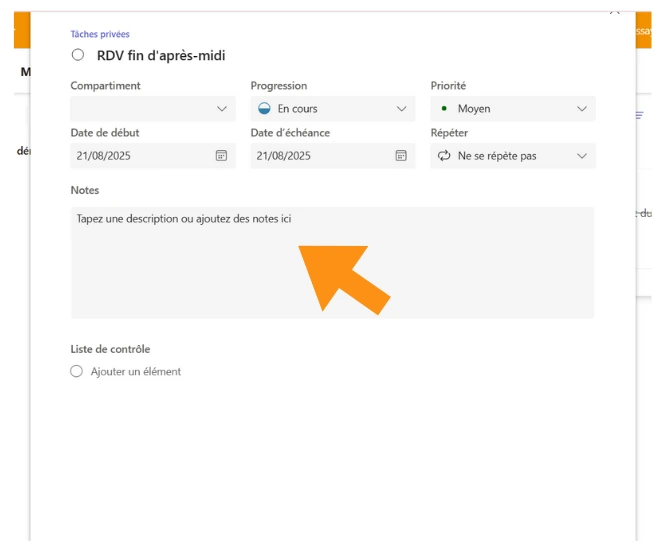Open the Priorité dropdown chevron
This screenshot has width=665, height=542.
point(582,109)
